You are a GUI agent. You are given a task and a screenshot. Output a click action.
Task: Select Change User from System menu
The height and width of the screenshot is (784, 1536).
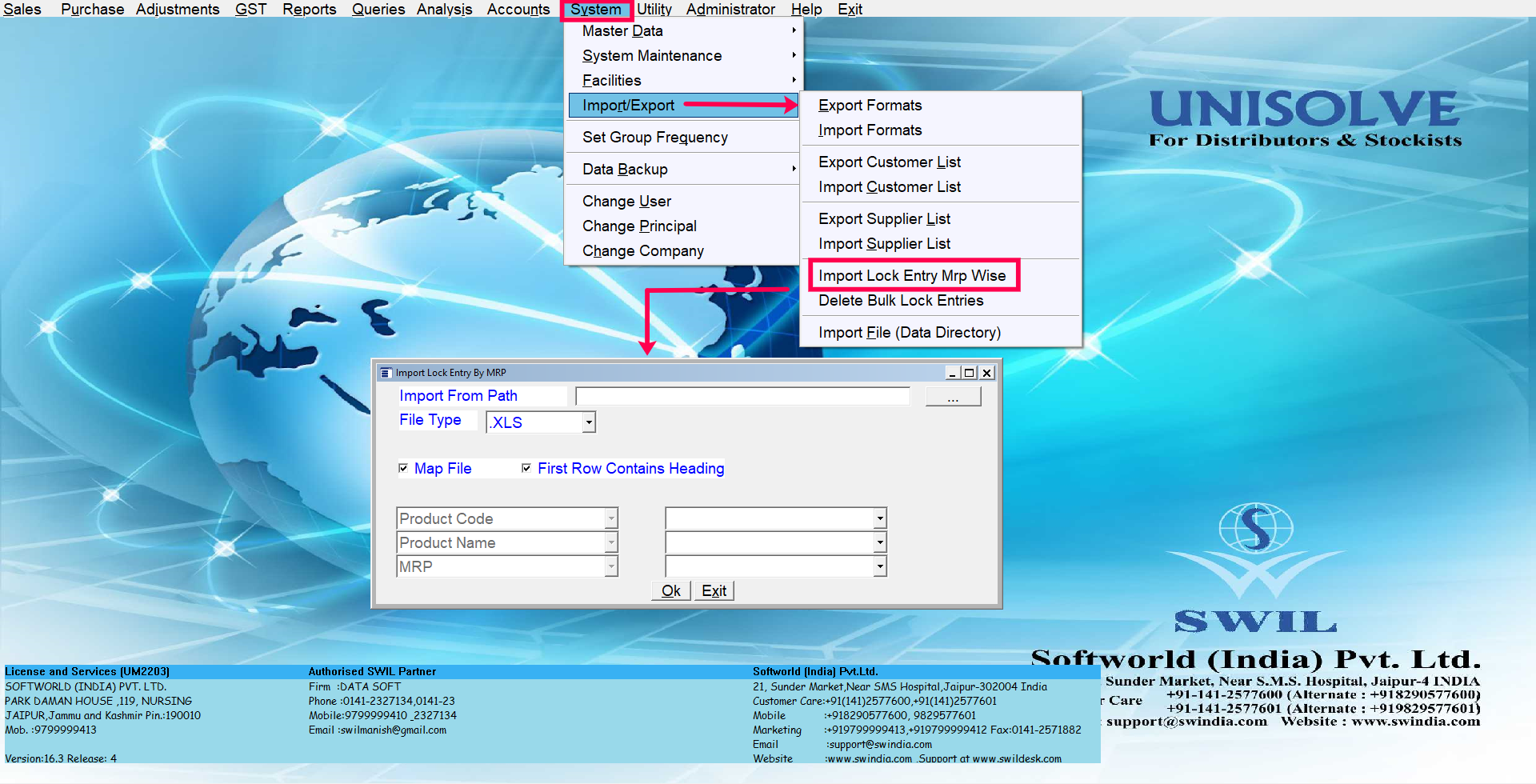coord(682,201)
